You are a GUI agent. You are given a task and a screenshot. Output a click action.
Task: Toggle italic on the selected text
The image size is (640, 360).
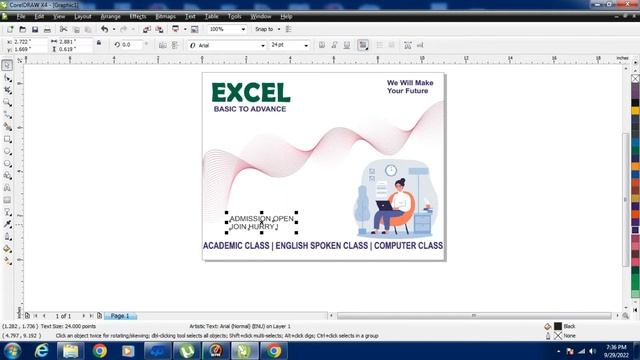pyautogui.click(x=334, y=45)
